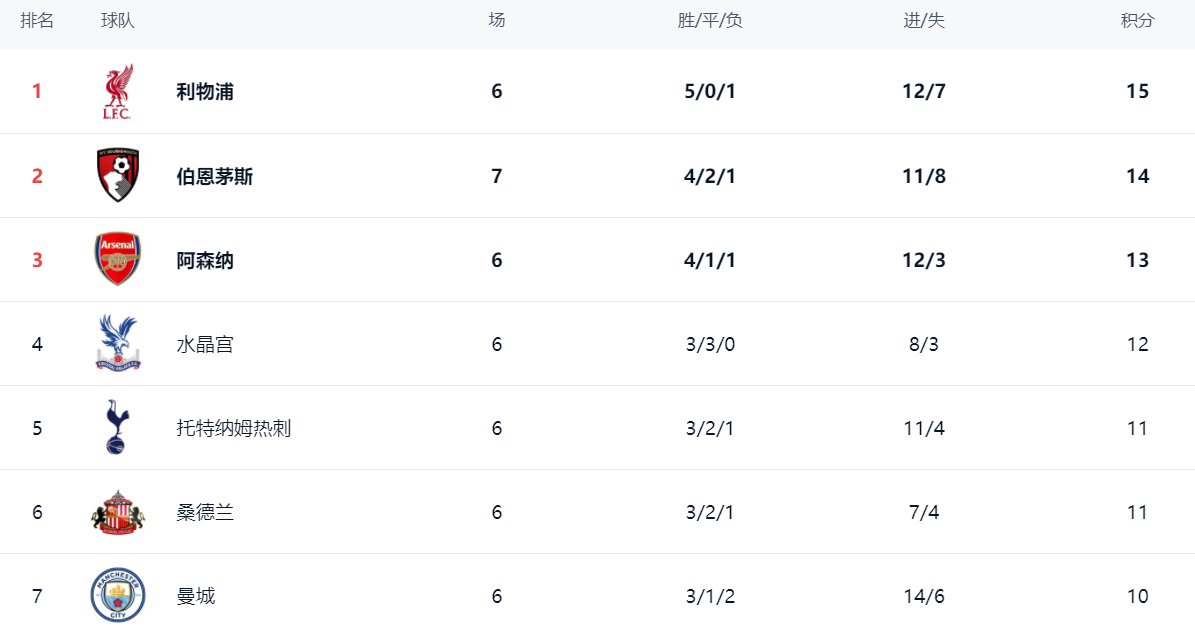
Task: Click the Crystal Palace eagle crest
Action: click(117, 344)
